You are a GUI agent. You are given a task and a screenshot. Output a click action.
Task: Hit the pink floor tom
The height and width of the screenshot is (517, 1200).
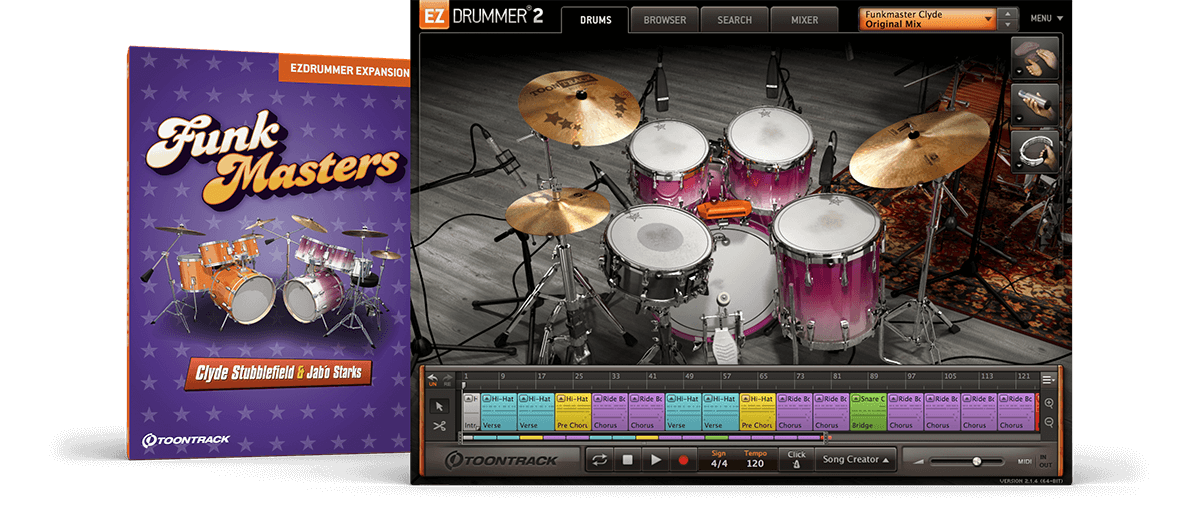point(826,258)
